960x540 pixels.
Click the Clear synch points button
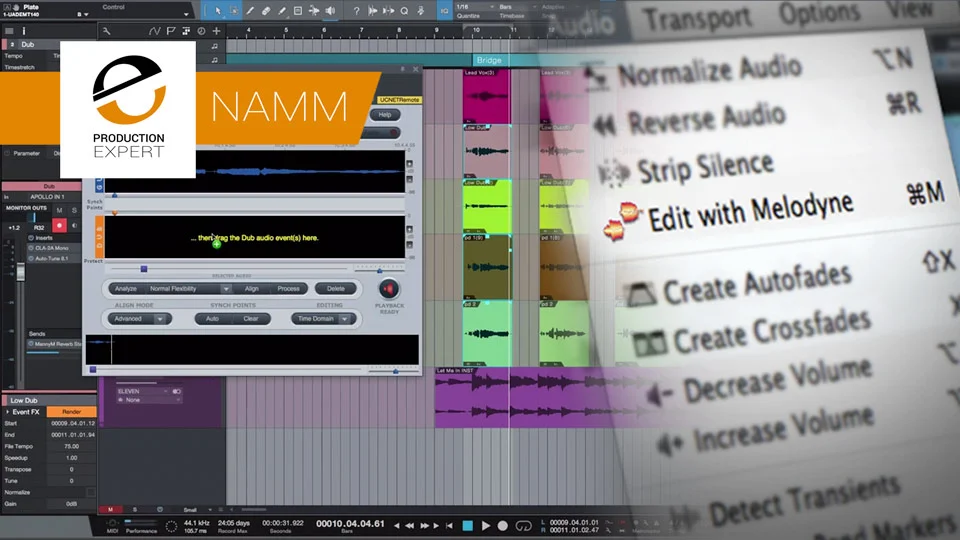pos(250,319)
